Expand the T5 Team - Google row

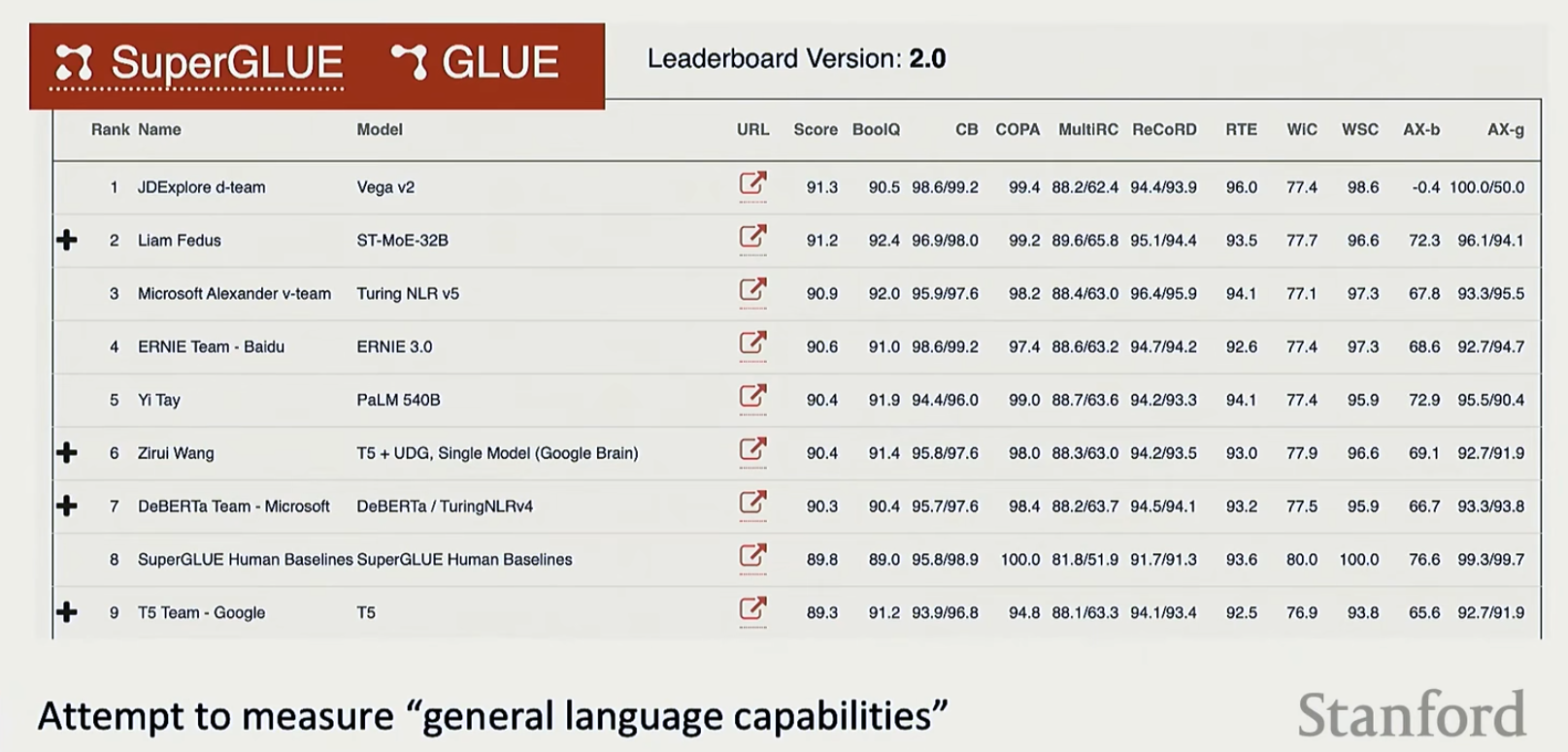pos(67,611)
